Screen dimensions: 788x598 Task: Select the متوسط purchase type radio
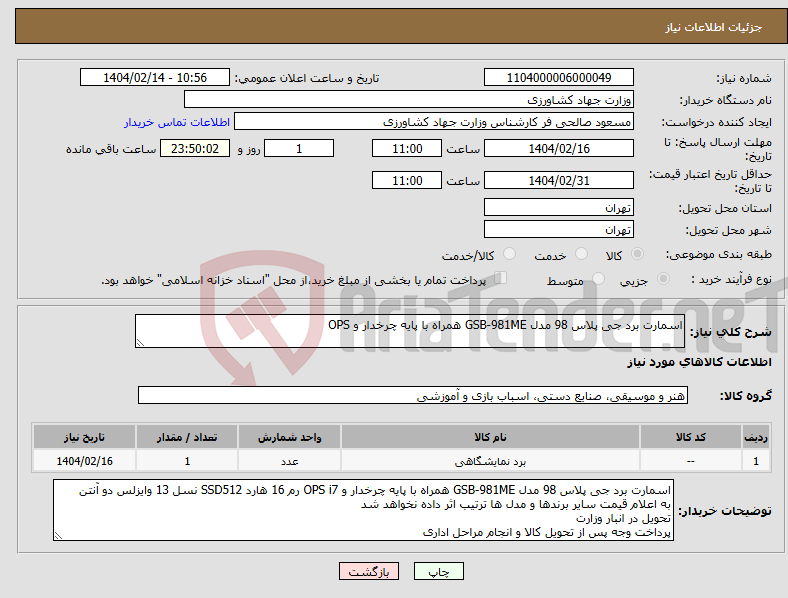coord(599,278)
